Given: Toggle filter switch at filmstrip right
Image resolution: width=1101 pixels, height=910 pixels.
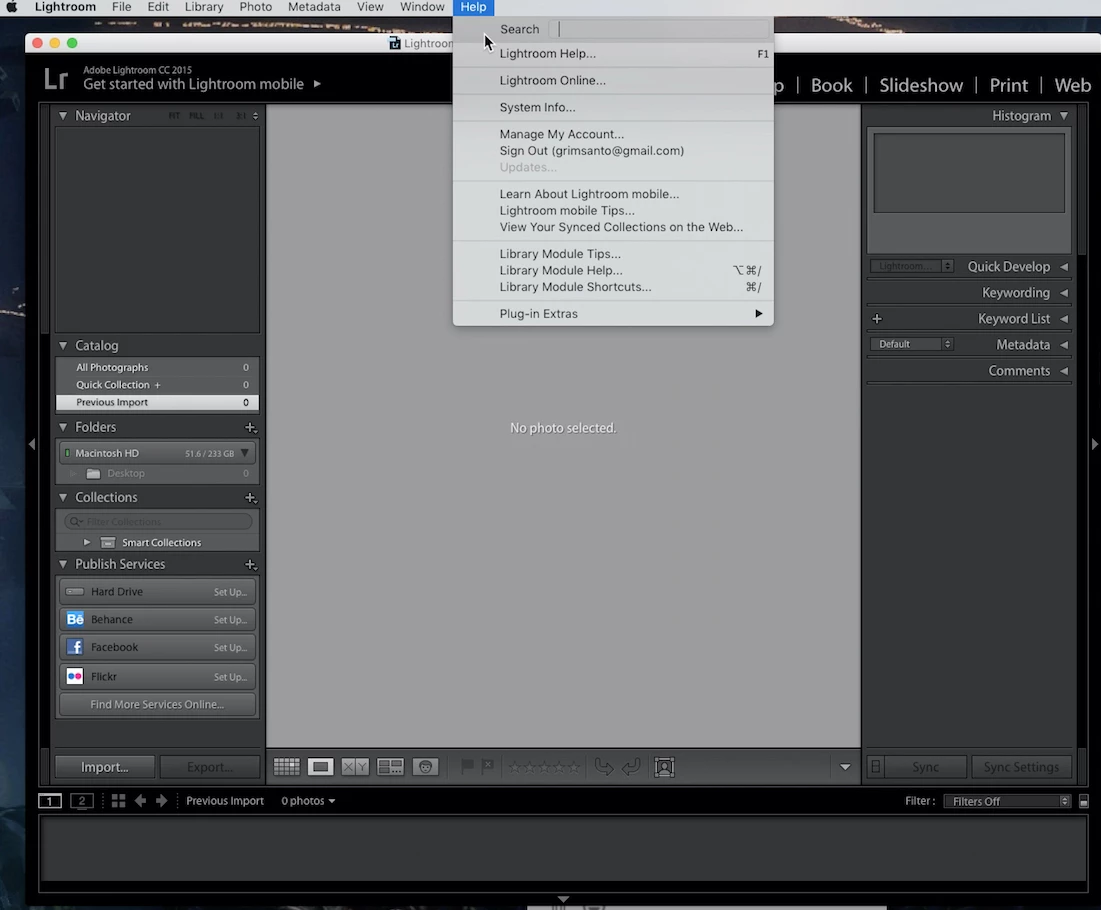Looking at the screenshot, I should [x=1083, y=801].
